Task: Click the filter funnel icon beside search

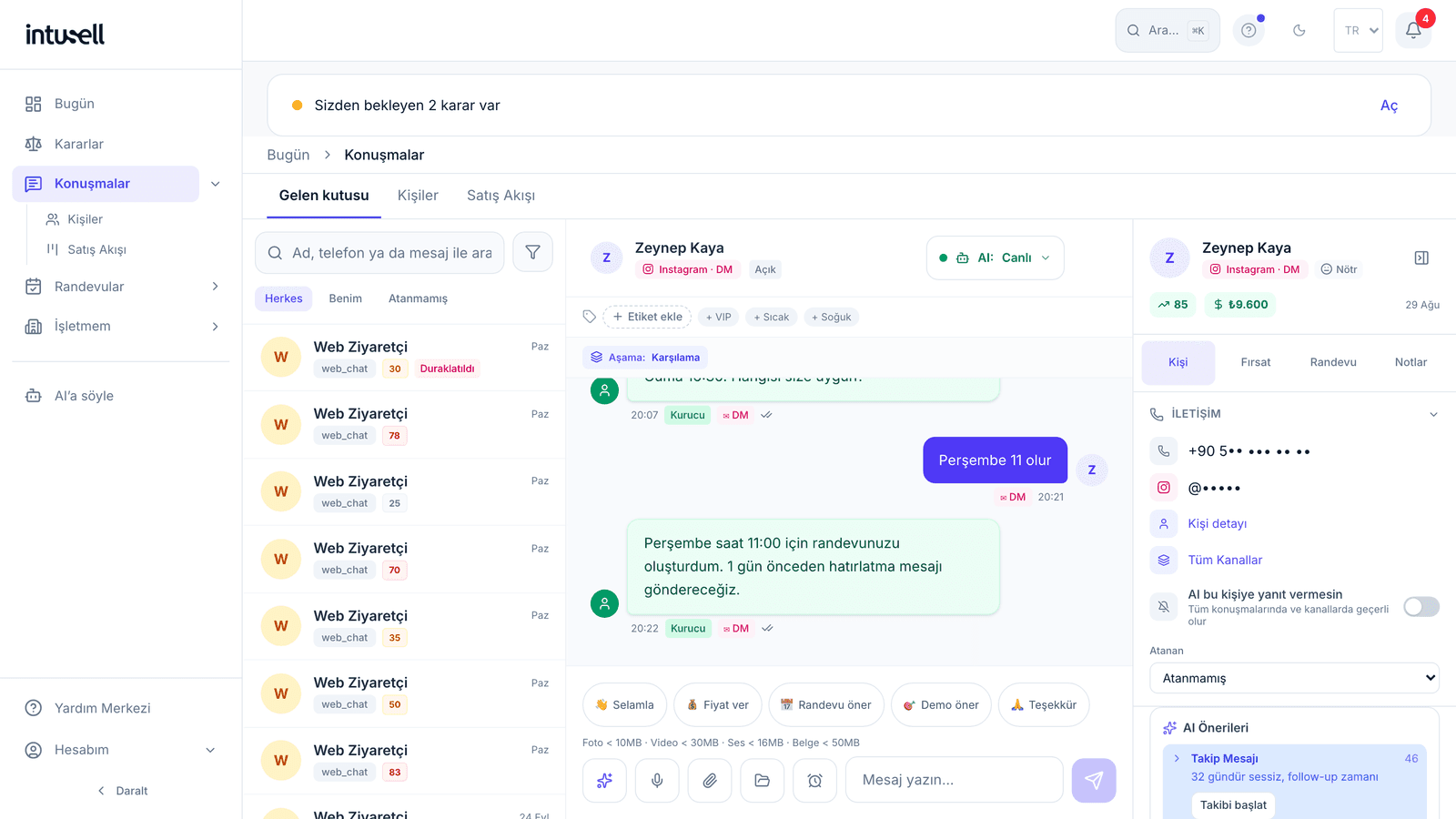Action: (532, 252)
